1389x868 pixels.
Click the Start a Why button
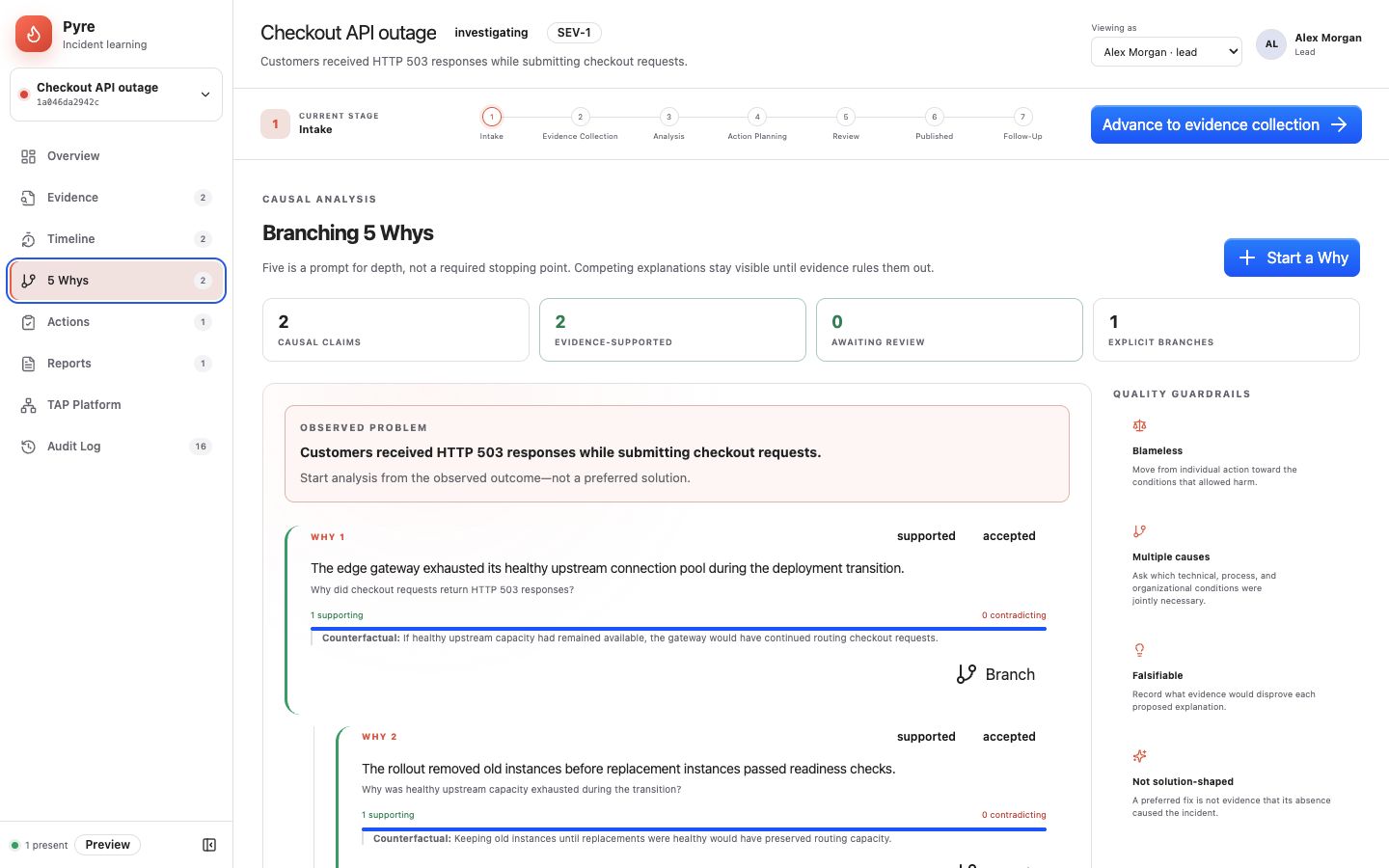[1292, 258]
